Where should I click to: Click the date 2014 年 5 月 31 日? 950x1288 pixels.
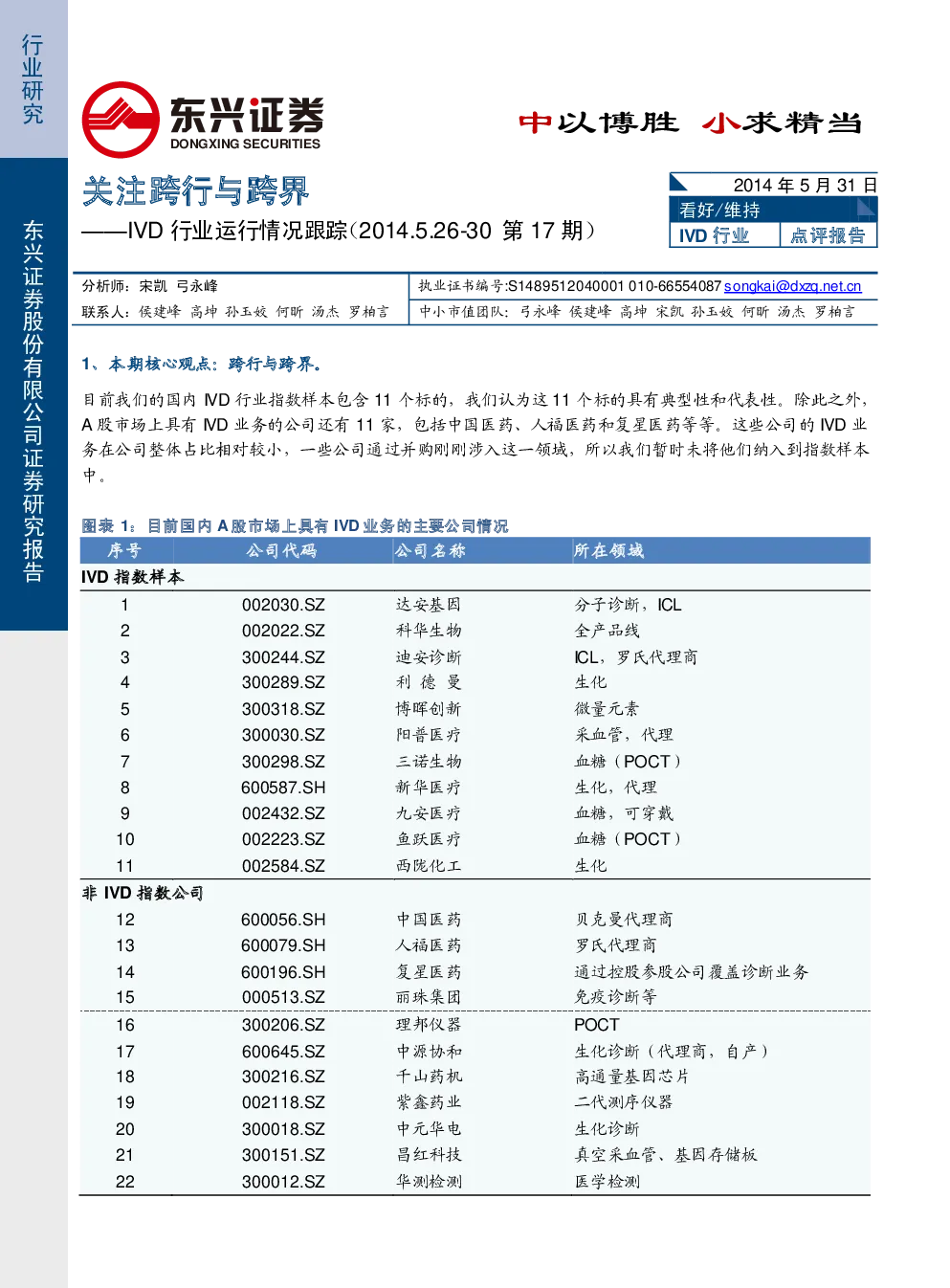(x=805, y=185)
